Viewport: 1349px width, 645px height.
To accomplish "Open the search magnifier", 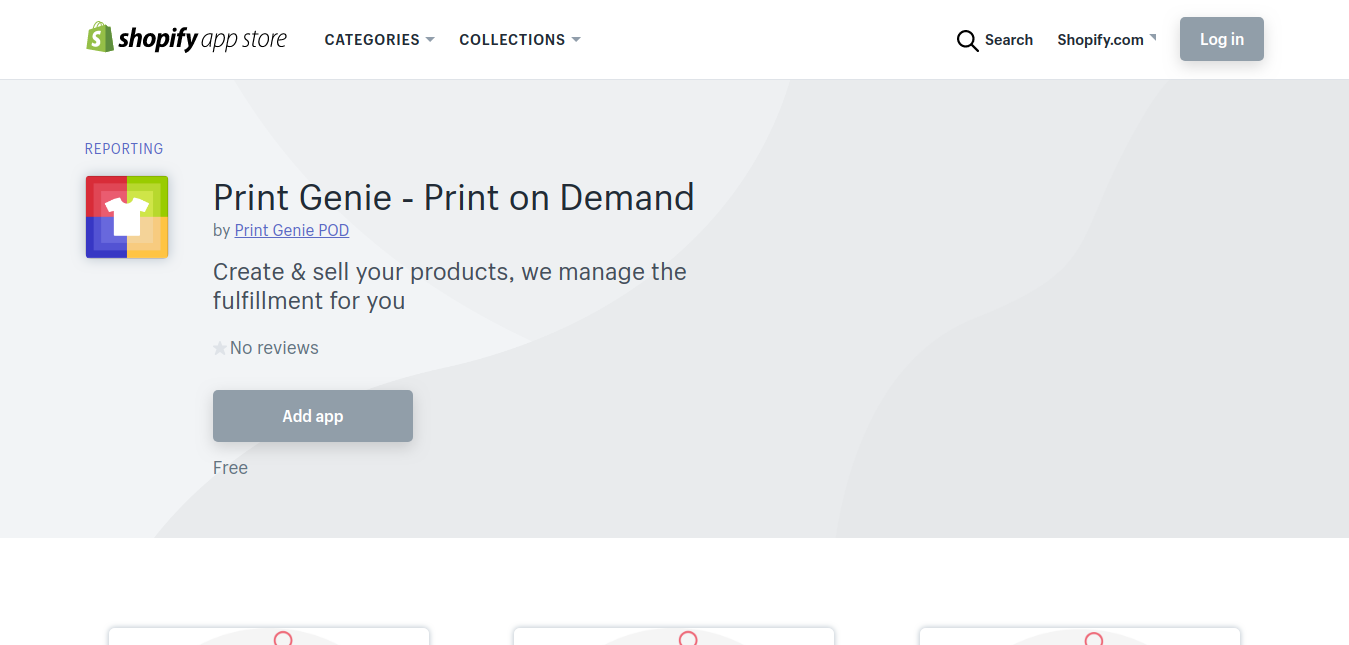I will tap(967, 40).
